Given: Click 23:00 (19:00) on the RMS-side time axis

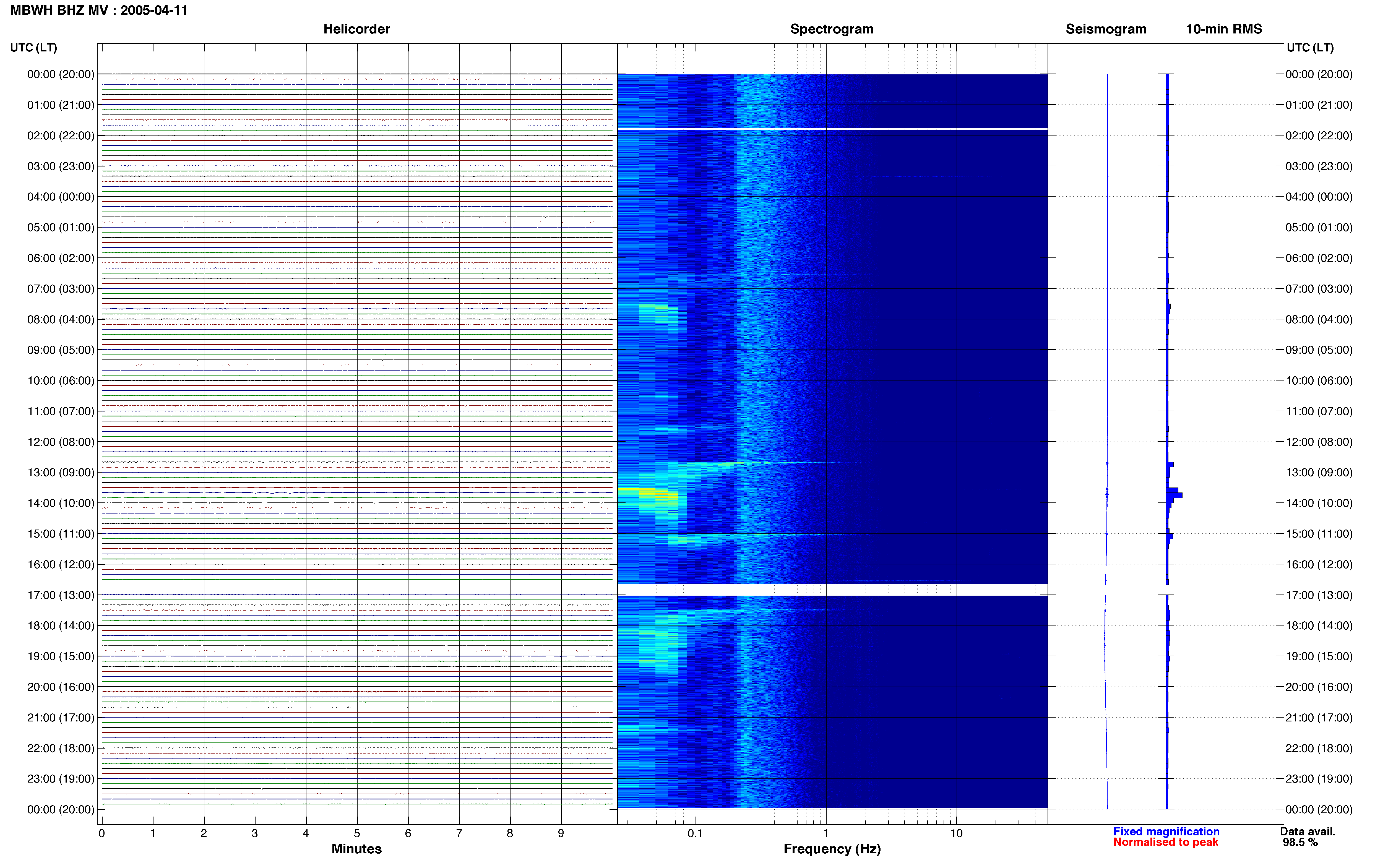Looking at the screenshot, I should pyautogui.click(x=1319, y=779).
